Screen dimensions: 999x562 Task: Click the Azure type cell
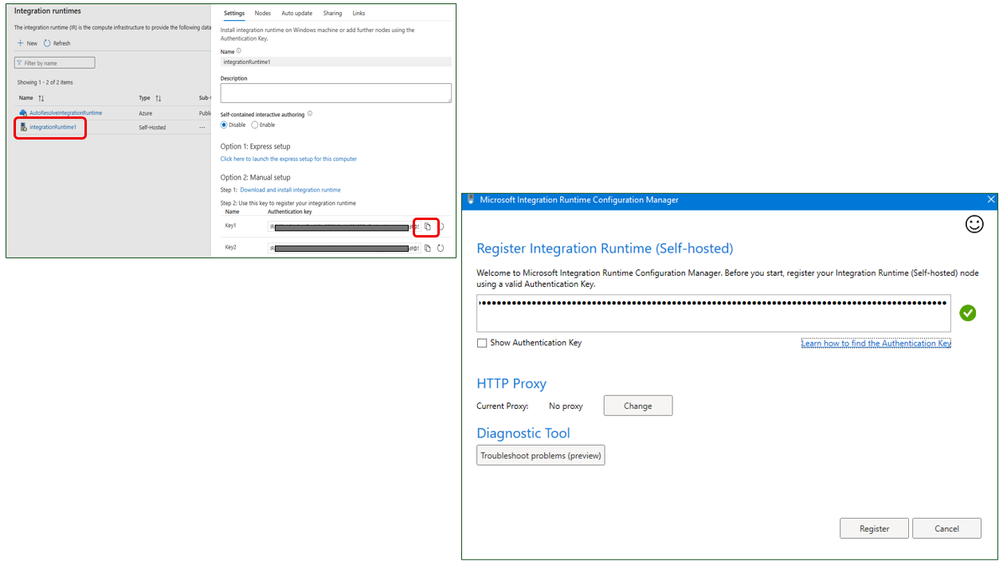(x=145, y=113)
